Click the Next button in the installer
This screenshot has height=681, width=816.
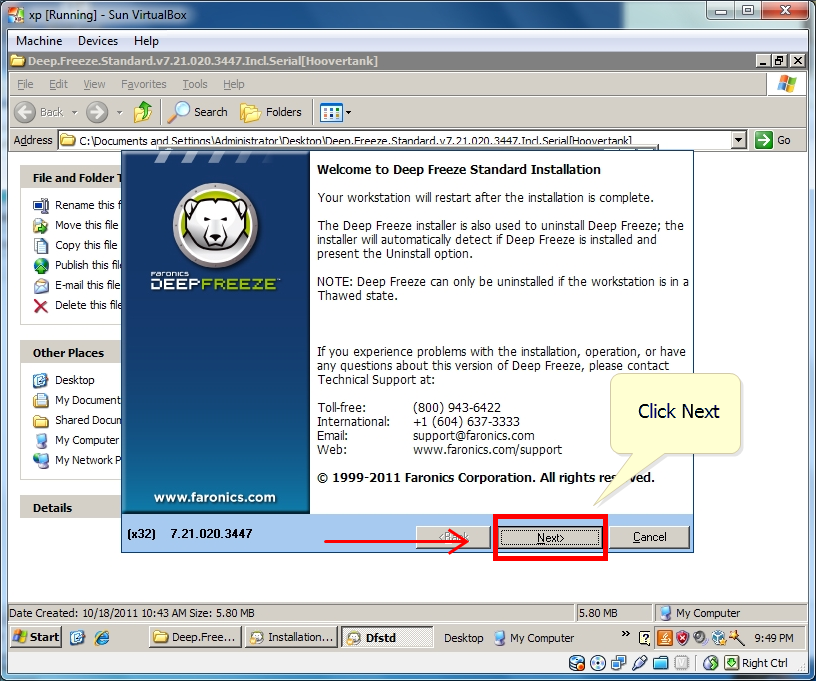point(550,537)
